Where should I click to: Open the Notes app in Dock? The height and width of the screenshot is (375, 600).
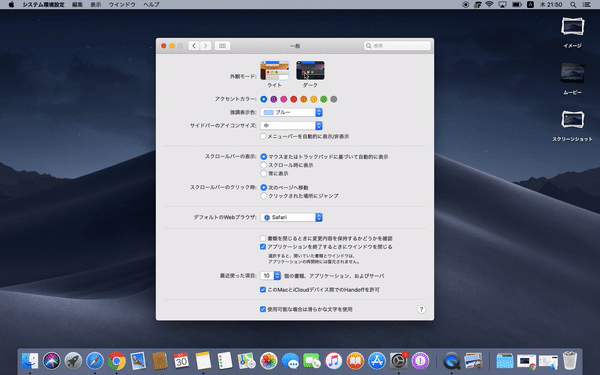click(203, 361)
